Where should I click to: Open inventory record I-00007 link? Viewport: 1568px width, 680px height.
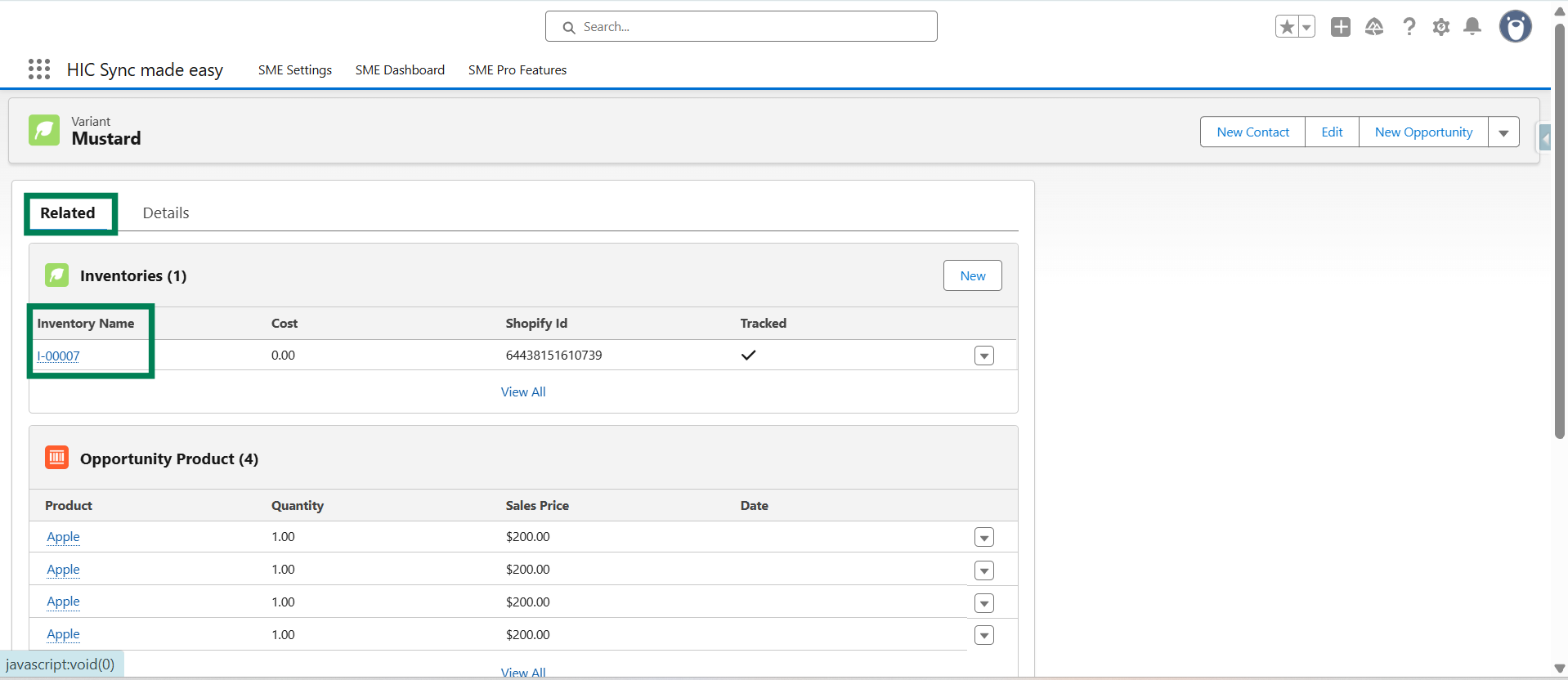click(58, 356)
